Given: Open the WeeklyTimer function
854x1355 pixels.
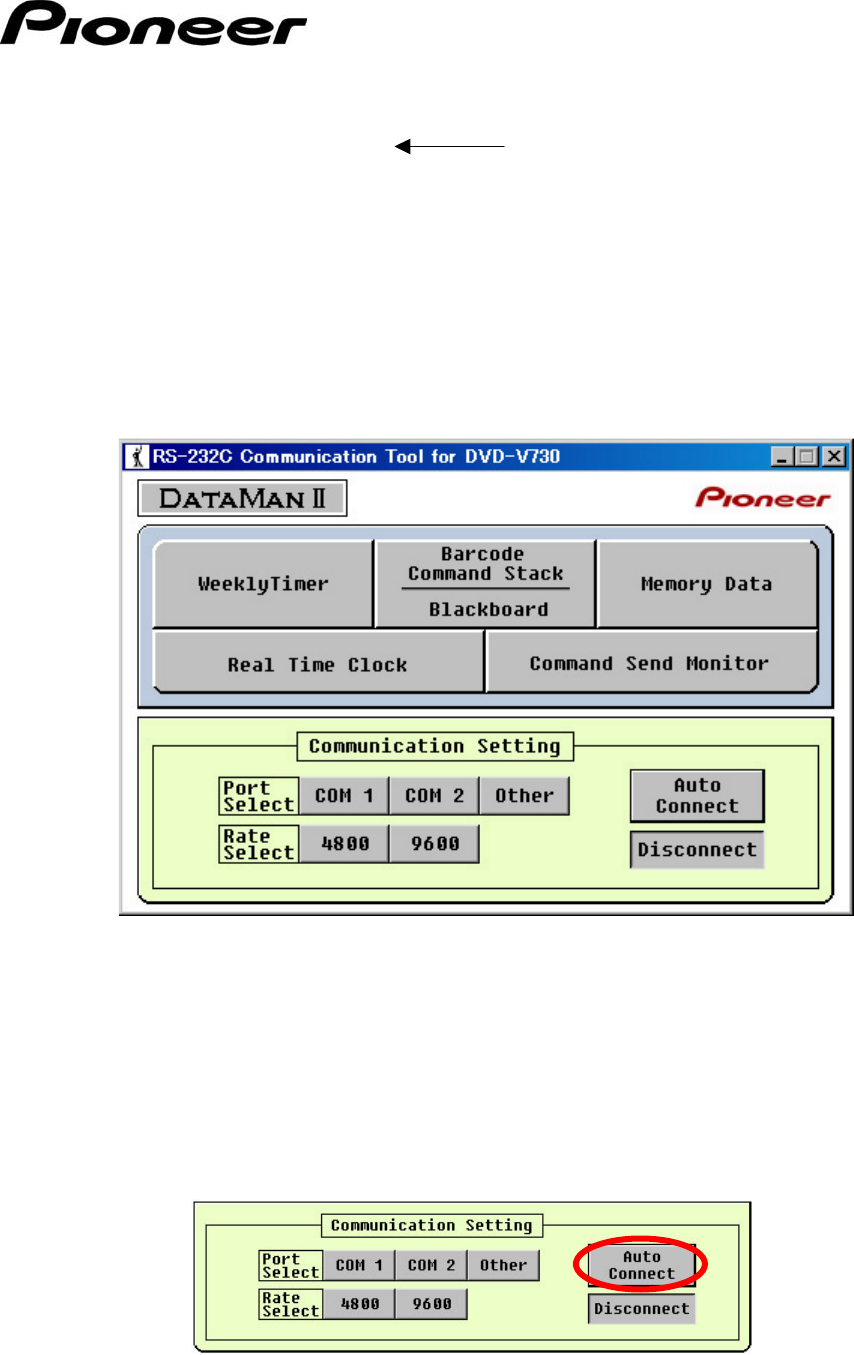Looking at the screenshot, I should click(x=263, y=584).
